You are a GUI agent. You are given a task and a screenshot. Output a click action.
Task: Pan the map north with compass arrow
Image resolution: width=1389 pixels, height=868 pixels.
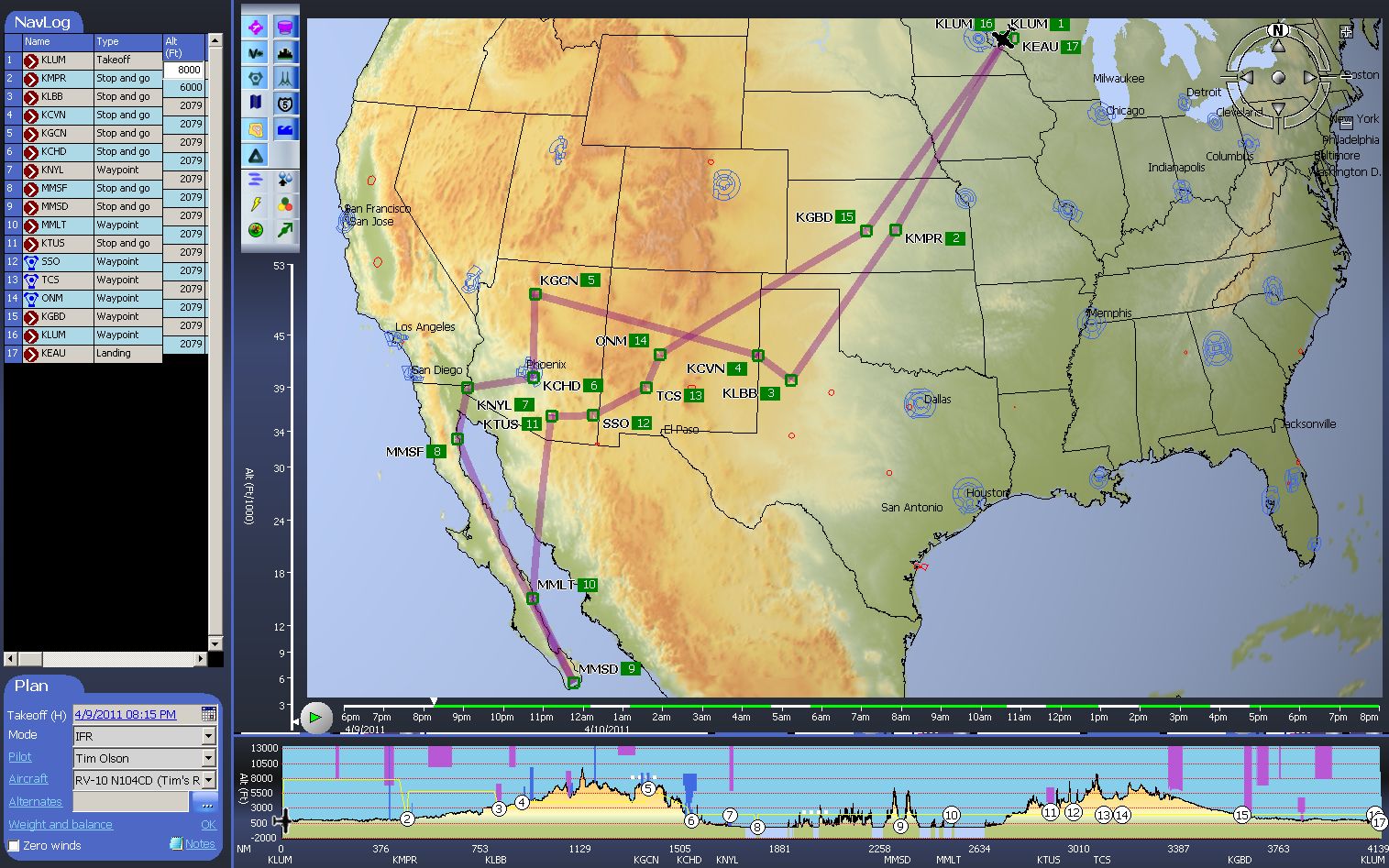(1278, 46)
